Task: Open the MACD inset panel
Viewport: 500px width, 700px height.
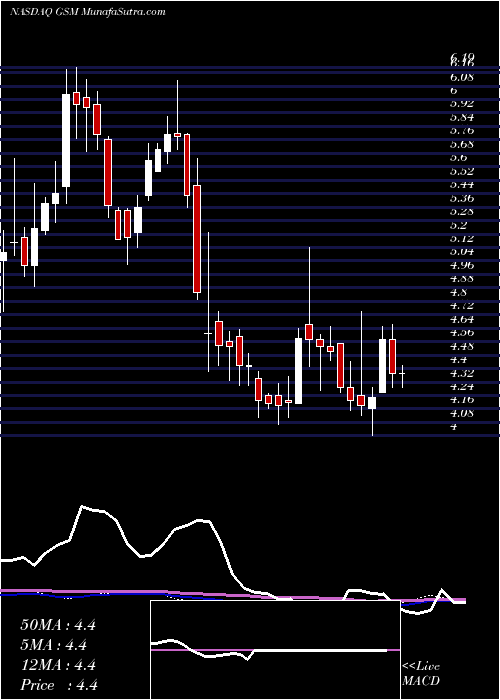Action: tap(275, 650)
